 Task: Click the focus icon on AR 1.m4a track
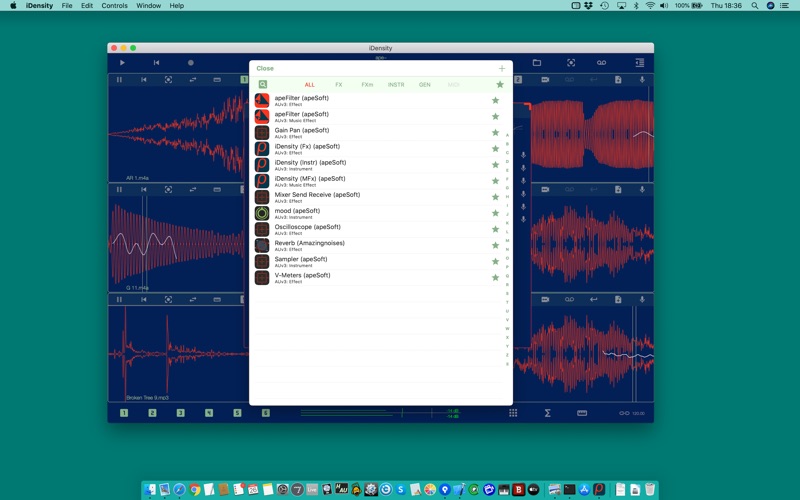[168, 80]
